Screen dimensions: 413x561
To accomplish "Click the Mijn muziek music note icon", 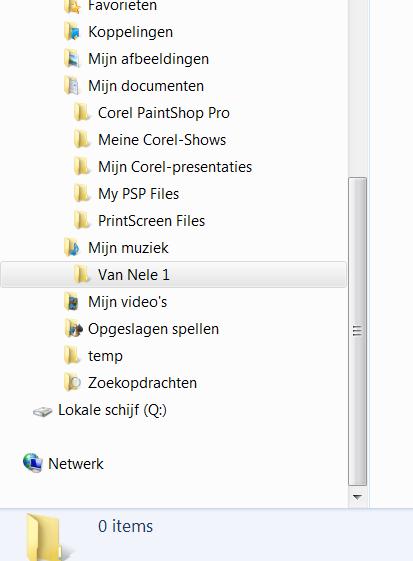I will (72, 248).
